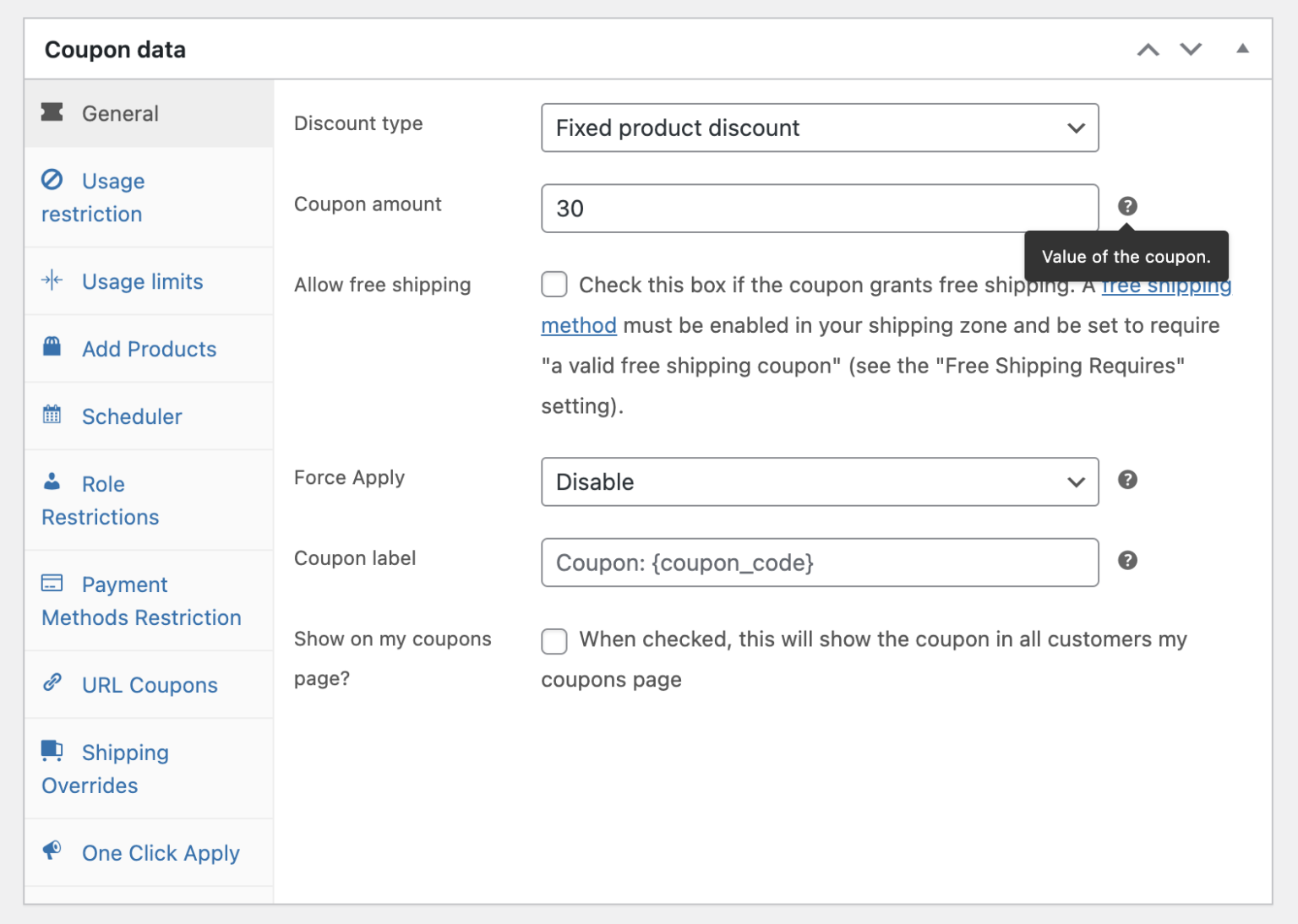Viewport: 1298px width, 924px height.
Task: Click inside the Coupon label field
Action: tap(819, 563)
